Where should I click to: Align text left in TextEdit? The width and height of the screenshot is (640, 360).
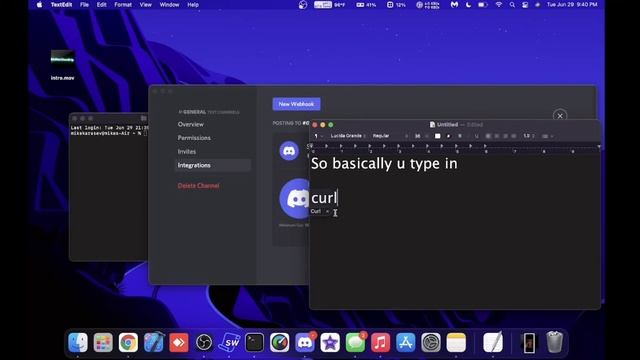pos(488,136)
